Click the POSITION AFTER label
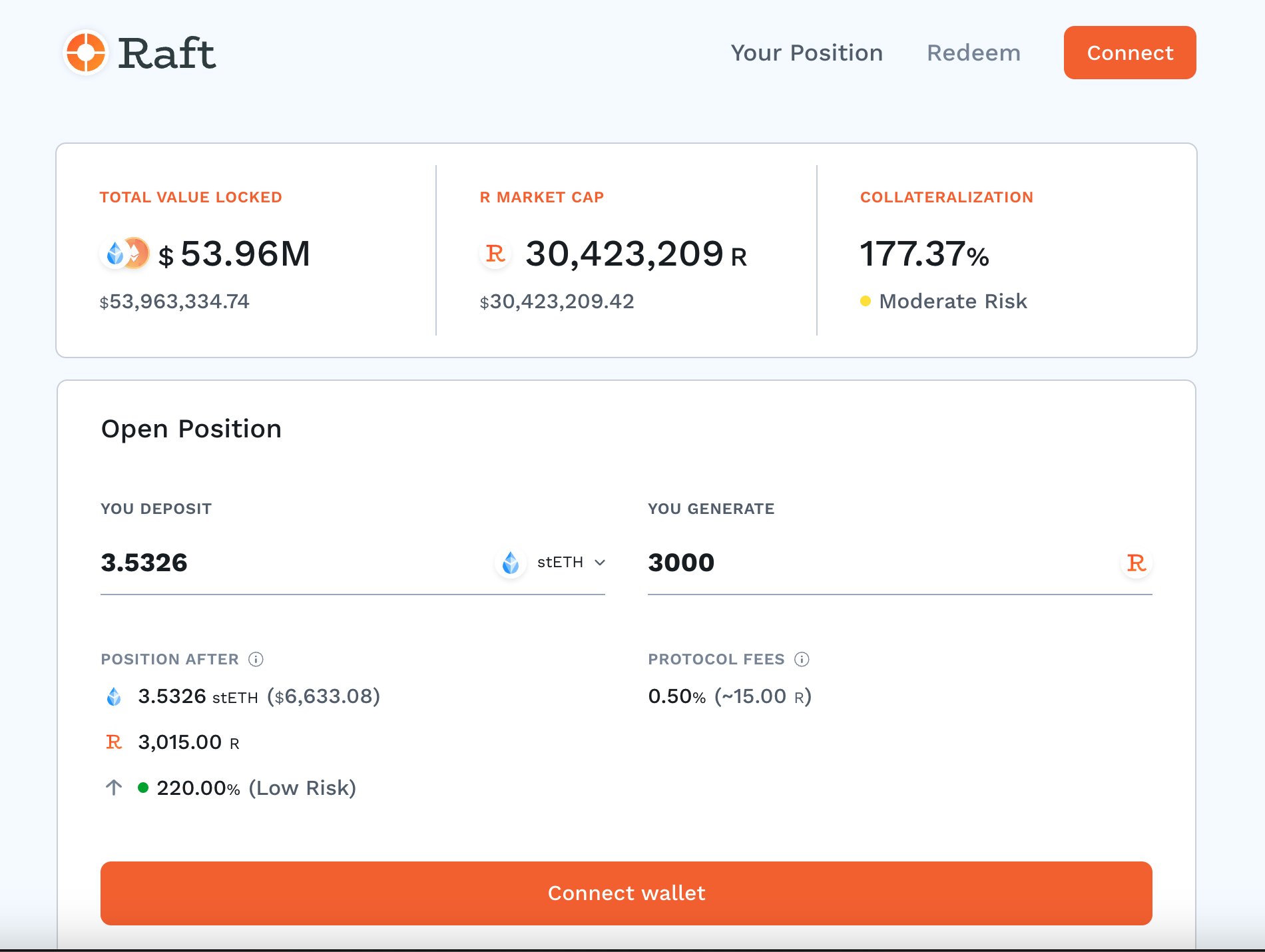 (x=170, y=659)
